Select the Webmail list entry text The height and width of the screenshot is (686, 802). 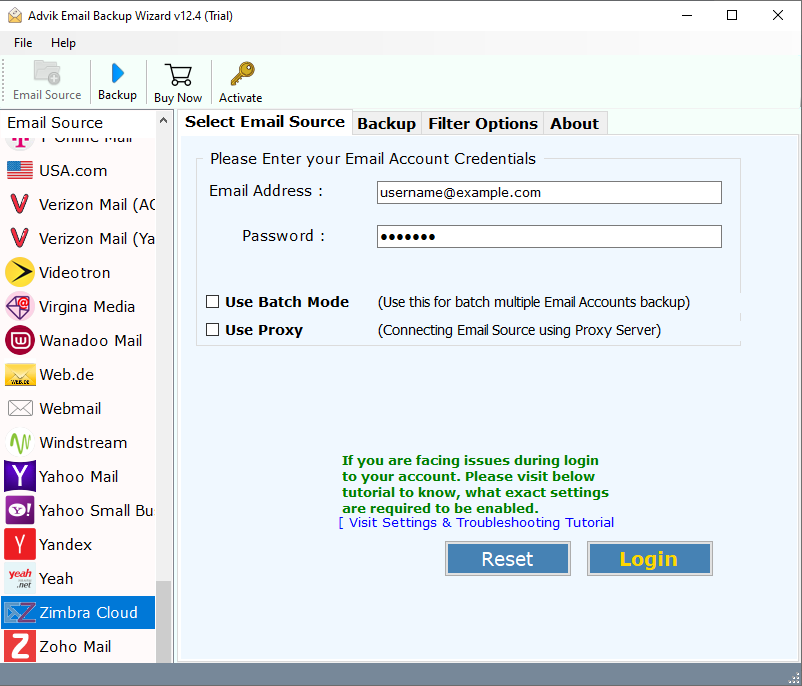70,409
